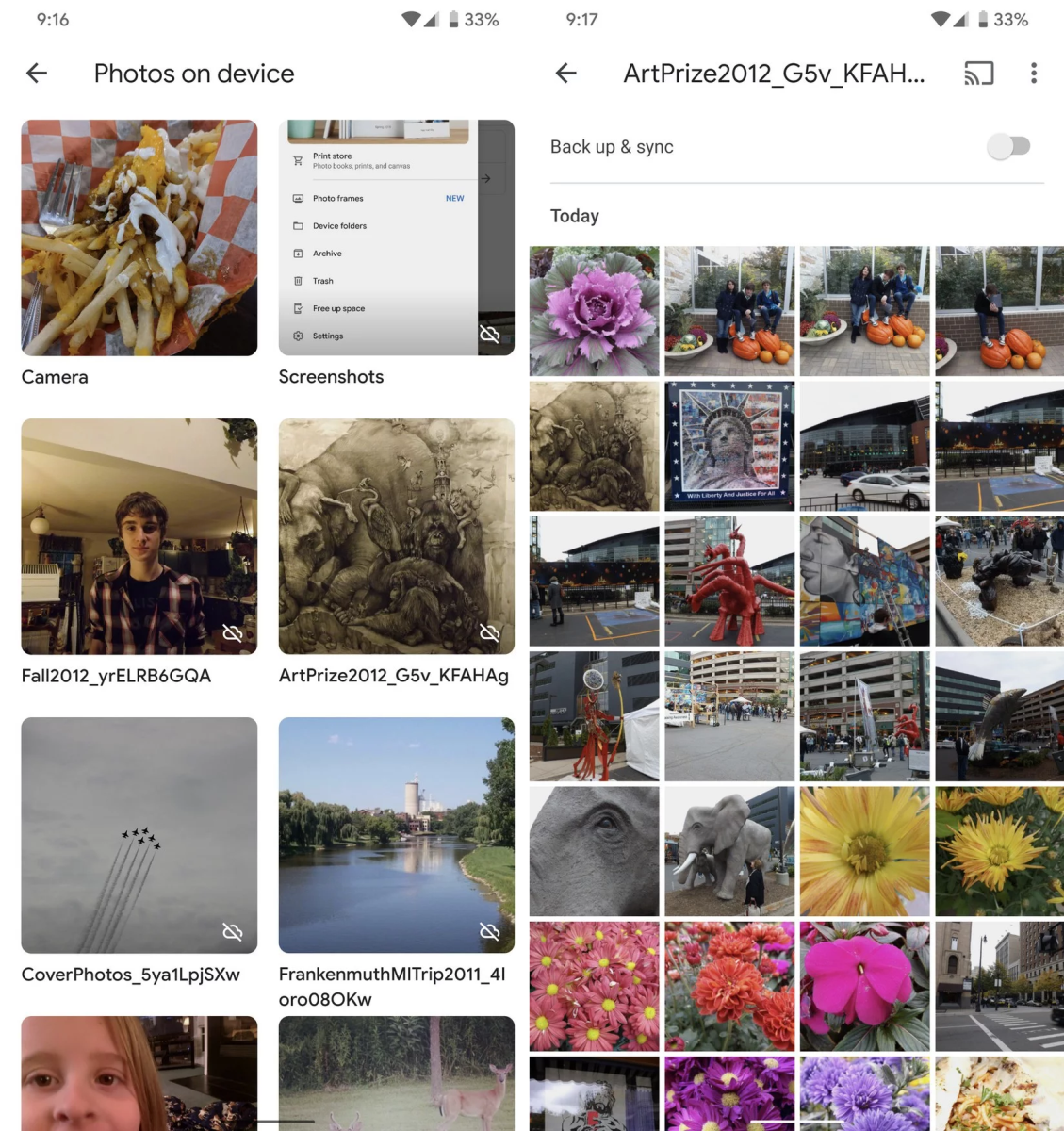Tap the FrankenmuthMITrip2011_4Ioro08OKw label
Screen dimensions: 1064x1131
(x=392, y=987)
